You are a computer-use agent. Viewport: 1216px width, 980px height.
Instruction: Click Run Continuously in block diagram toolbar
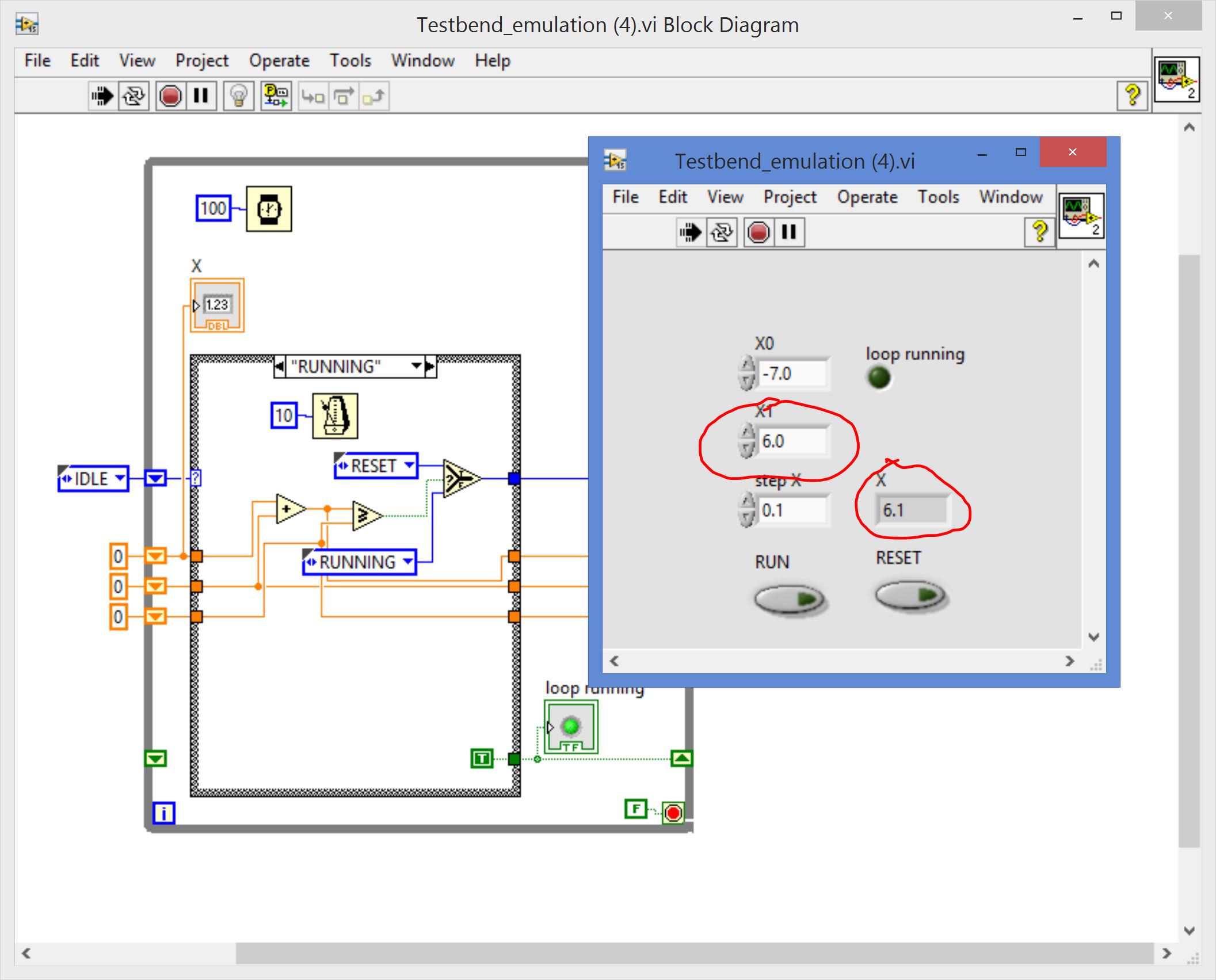134,96
